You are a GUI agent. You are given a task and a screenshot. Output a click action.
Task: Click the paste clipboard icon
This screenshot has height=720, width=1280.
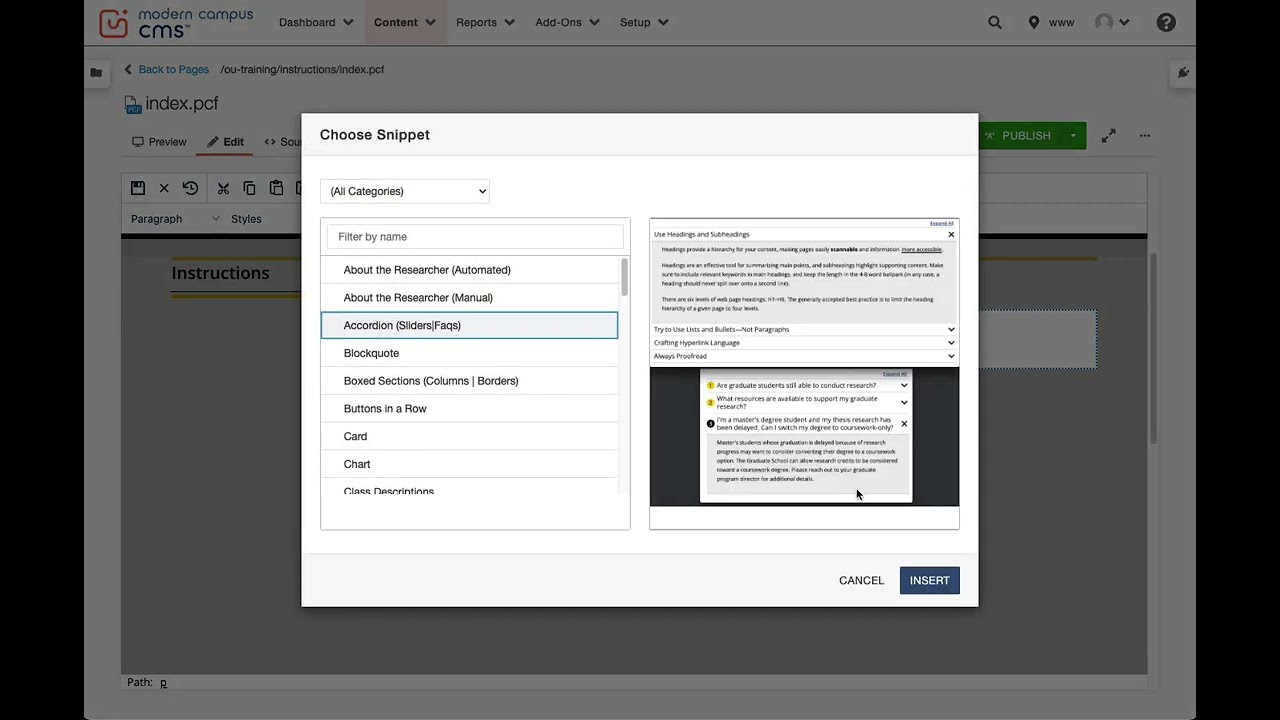(x=276, y=188)
